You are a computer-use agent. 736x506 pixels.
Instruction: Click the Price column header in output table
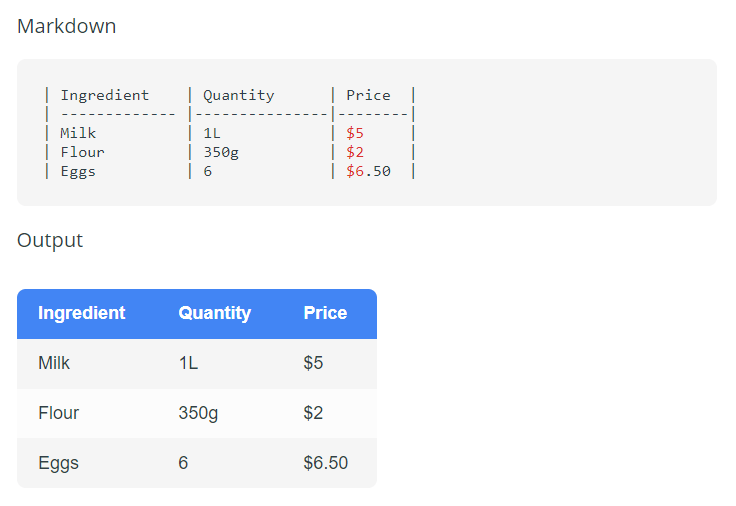point(325,313)
